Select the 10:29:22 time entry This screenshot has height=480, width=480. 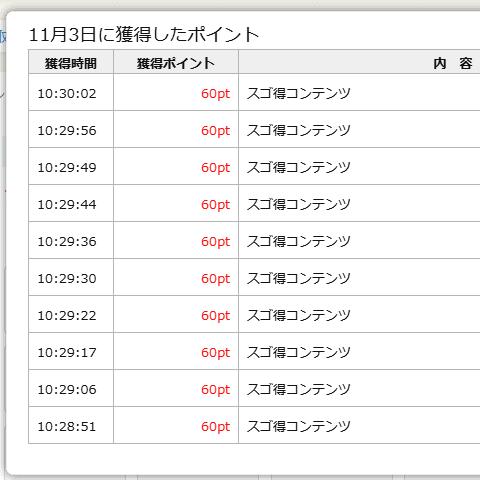click(x=67, y=316)
